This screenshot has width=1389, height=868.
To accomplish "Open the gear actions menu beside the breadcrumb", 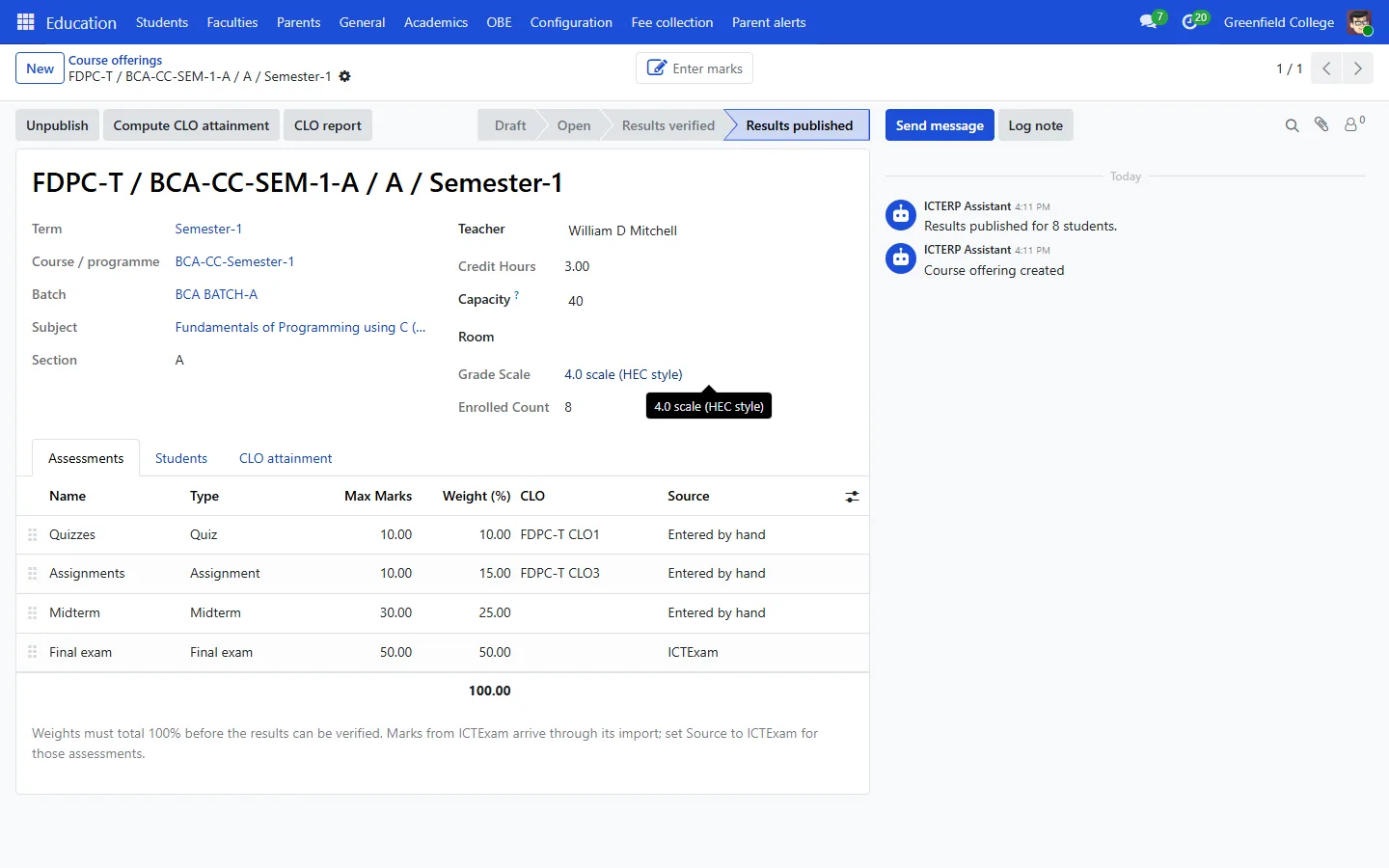I will tap(344, 76).
